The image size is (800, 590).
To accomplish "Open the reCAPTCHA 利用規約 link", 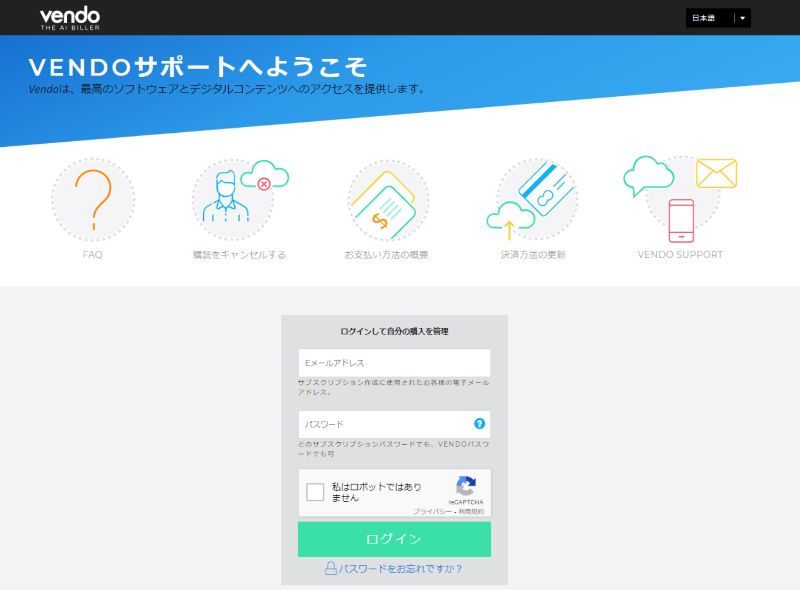I will tap(471, 511).
